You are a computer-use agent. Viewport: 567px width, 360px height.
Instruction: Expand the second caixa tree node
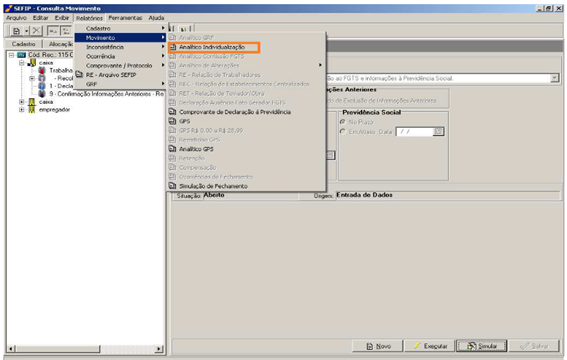(22, 102)
